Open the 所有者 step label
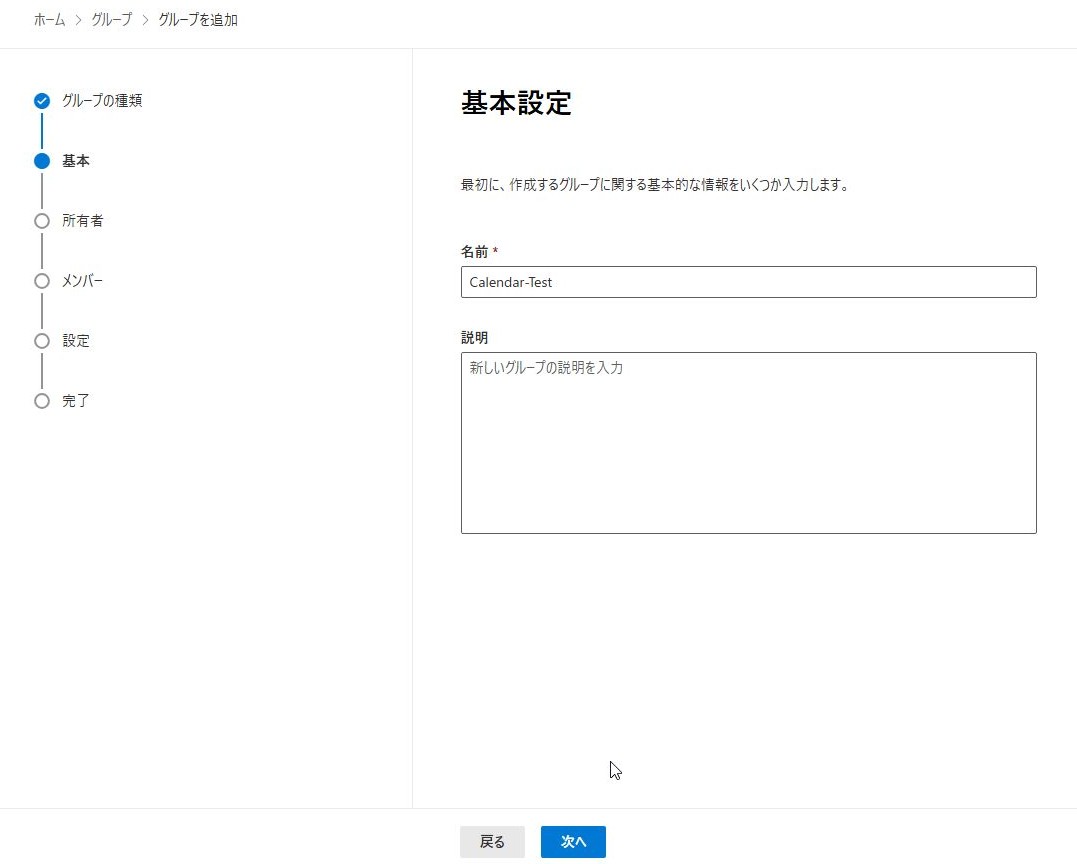 83,221
